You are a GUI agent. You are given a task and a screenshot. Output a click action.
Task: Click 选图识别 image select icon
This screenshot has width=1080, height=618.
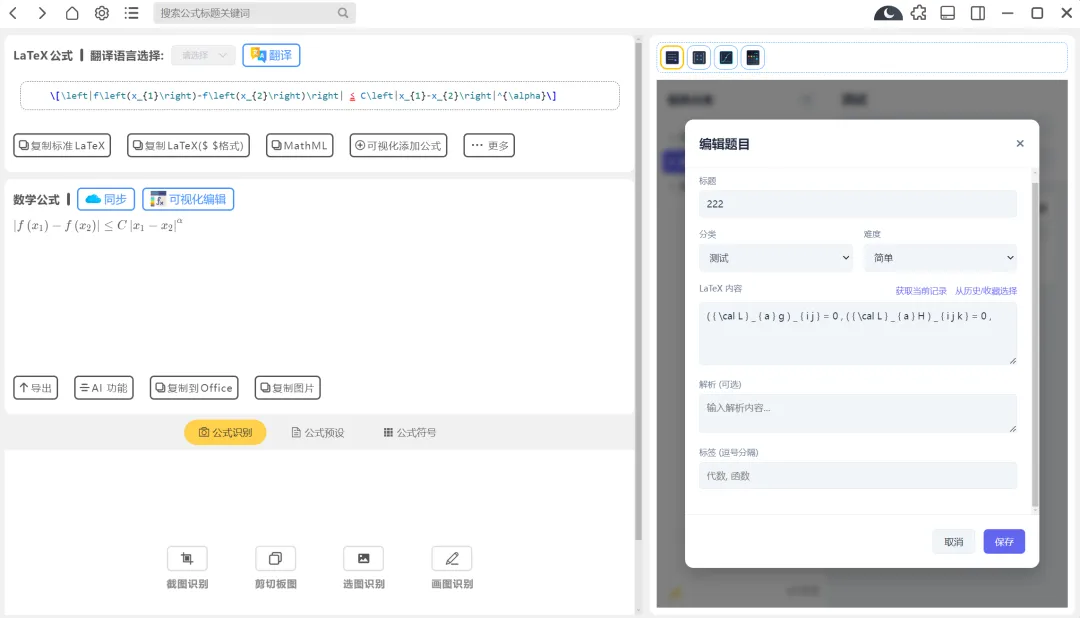point(364,559)
